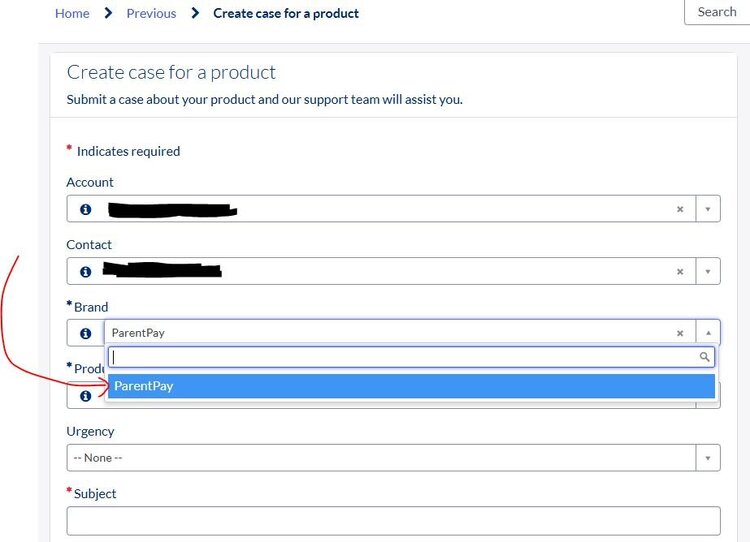
Task: Click the Contact field info icon
Action: (86, 272)
